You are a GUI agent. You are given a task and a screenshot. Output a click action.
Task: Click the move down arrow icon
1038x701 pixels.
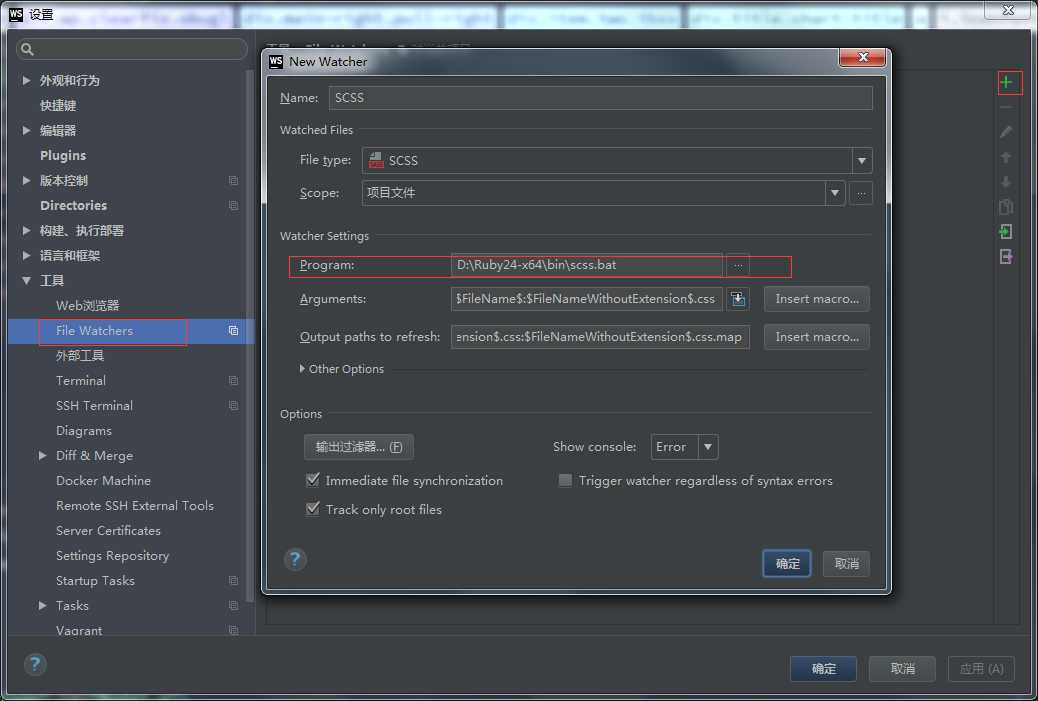pyautogui.click(x=1006, y=182)
